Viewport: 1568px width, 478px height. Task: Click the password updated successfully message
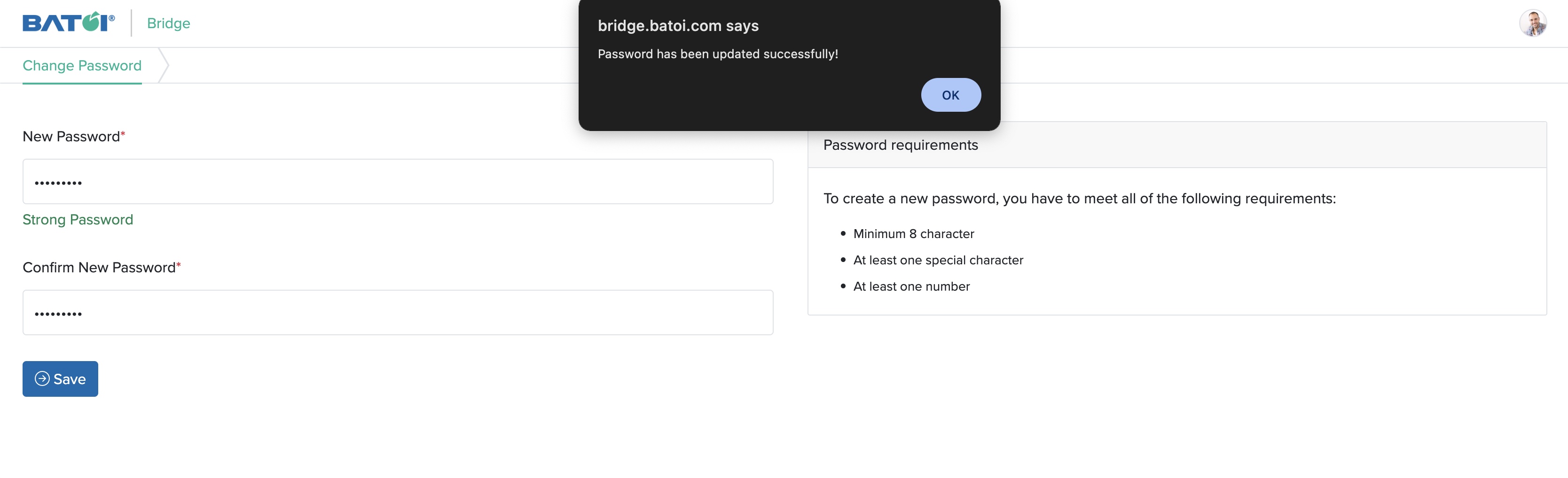coord(718,54)
